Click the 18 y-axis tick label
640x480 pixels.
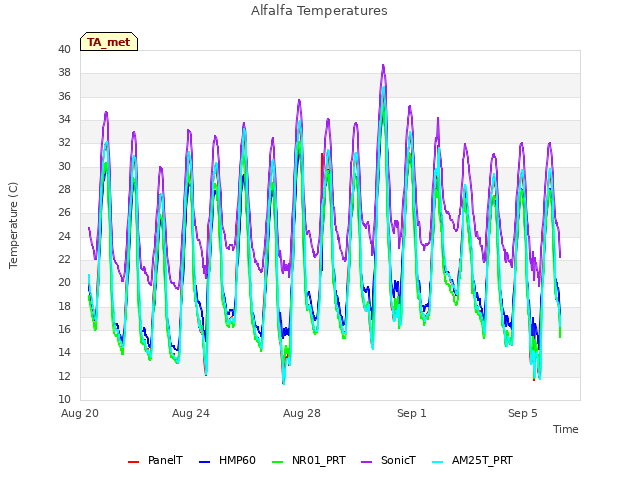point(64,306)
